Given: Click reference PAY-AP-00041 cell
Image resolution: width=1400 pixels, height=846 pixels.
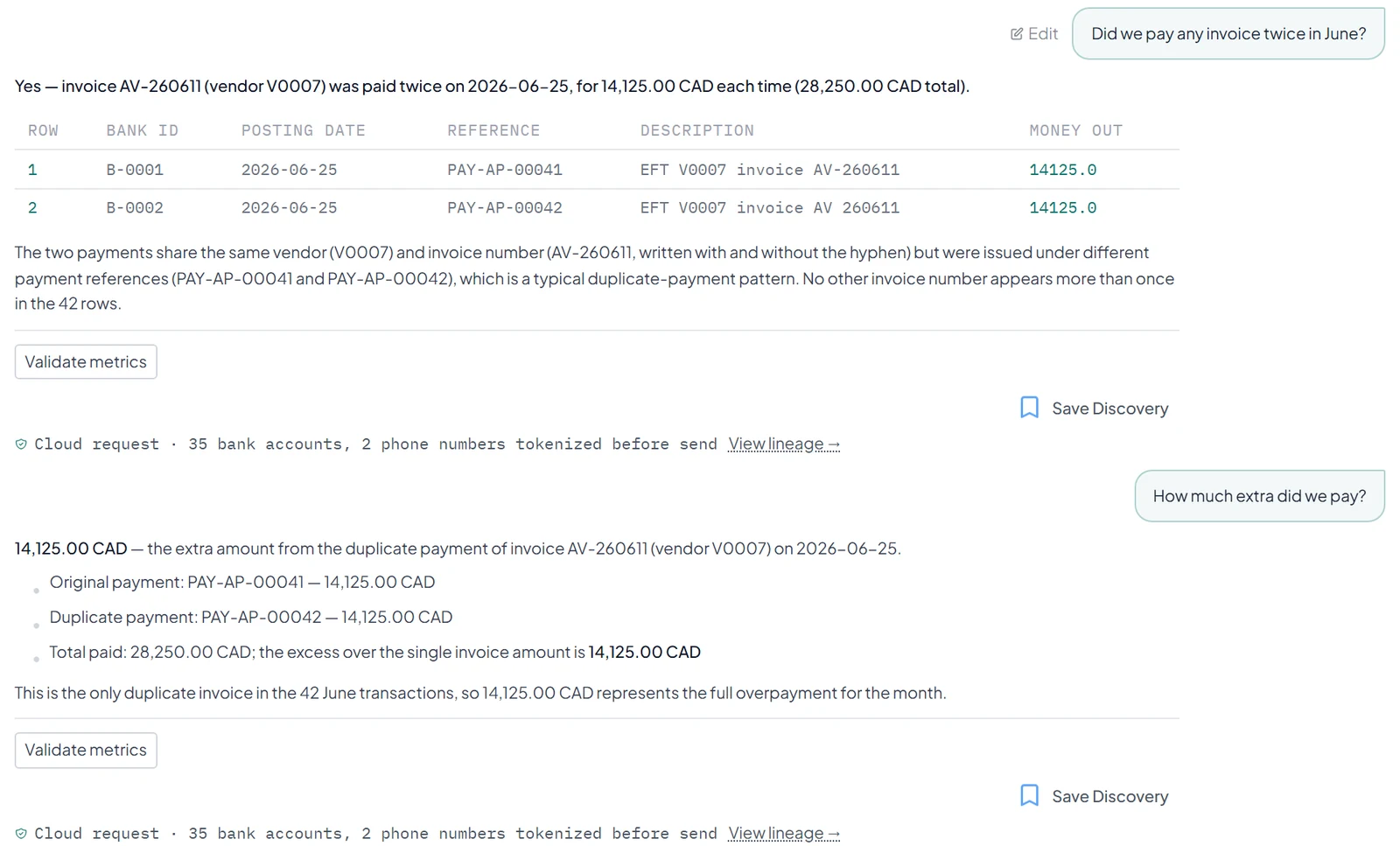Looking at the screenshot, I should [505, 170].
